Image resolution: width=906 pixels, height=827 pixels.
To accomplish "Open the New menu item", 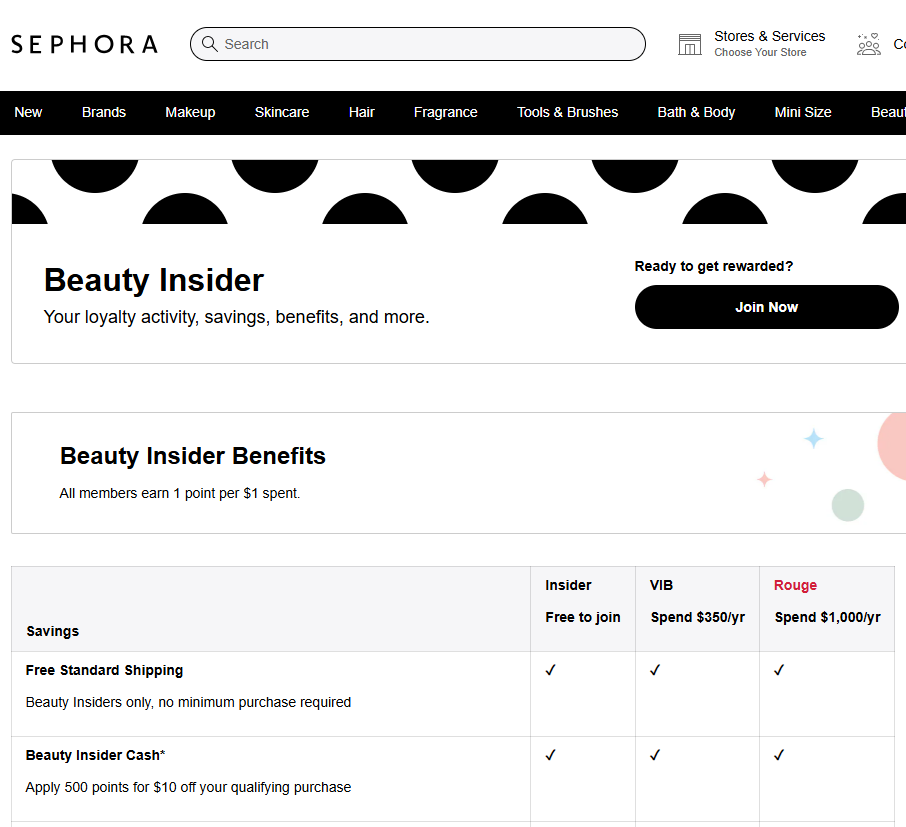I will coord(28,112).
